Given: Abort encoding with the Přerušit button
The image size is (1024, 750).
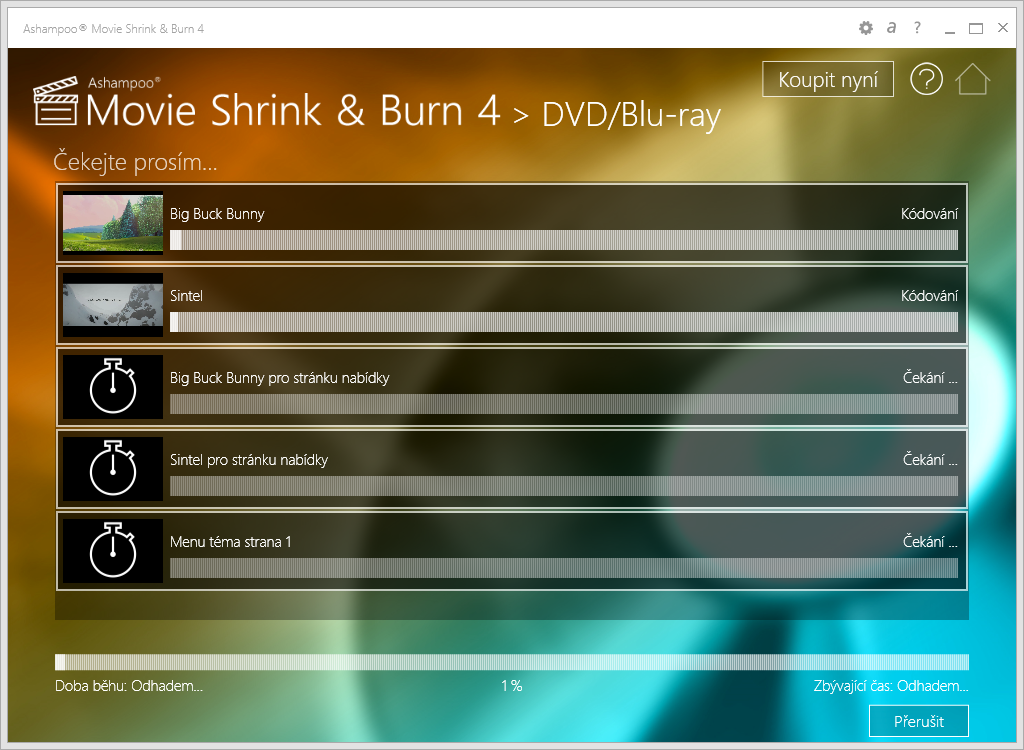Looking at the screenshot, I should point(918,721).
